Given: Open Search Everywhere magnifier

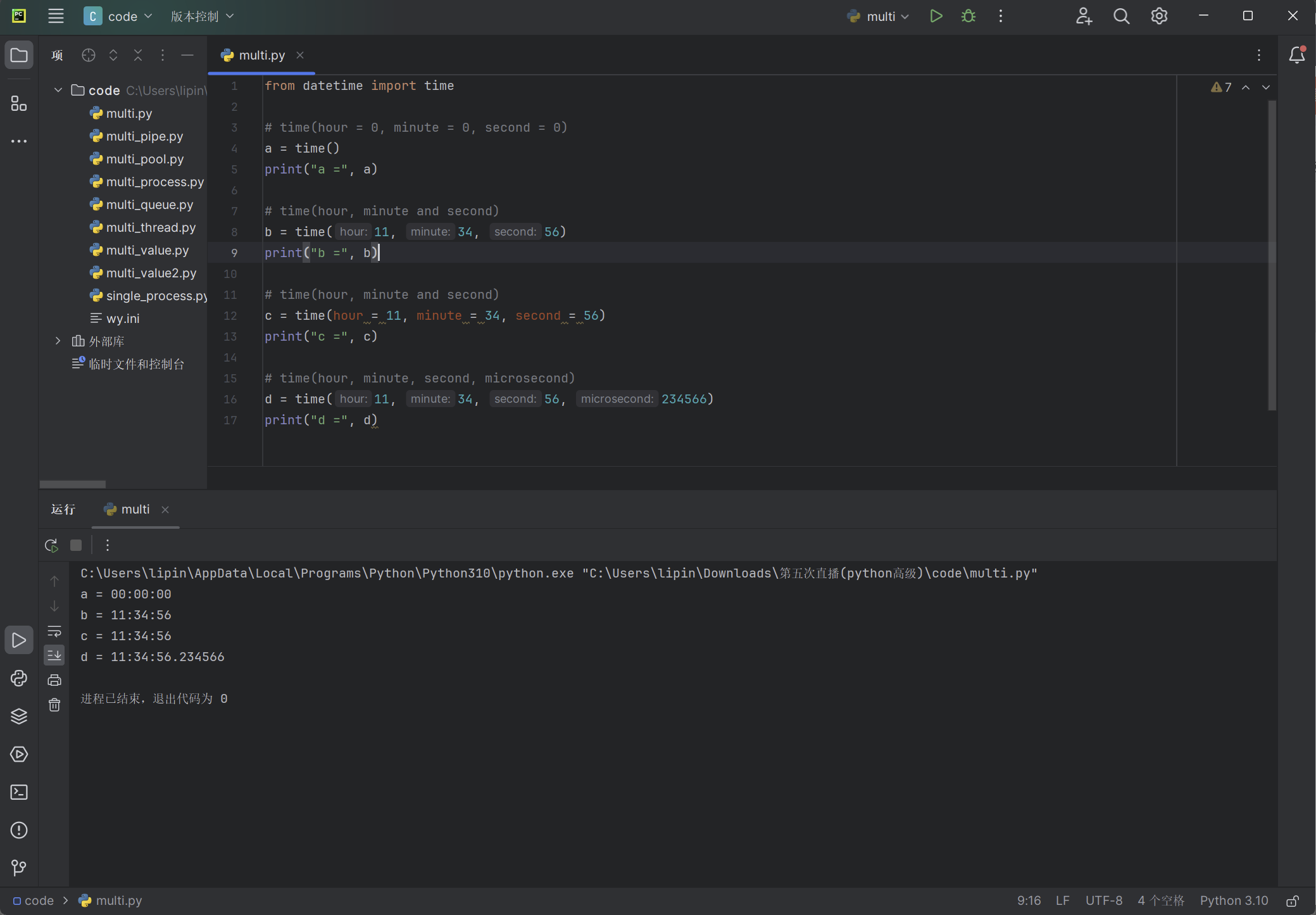Looking at the screenshot, I should point(1122,16).
